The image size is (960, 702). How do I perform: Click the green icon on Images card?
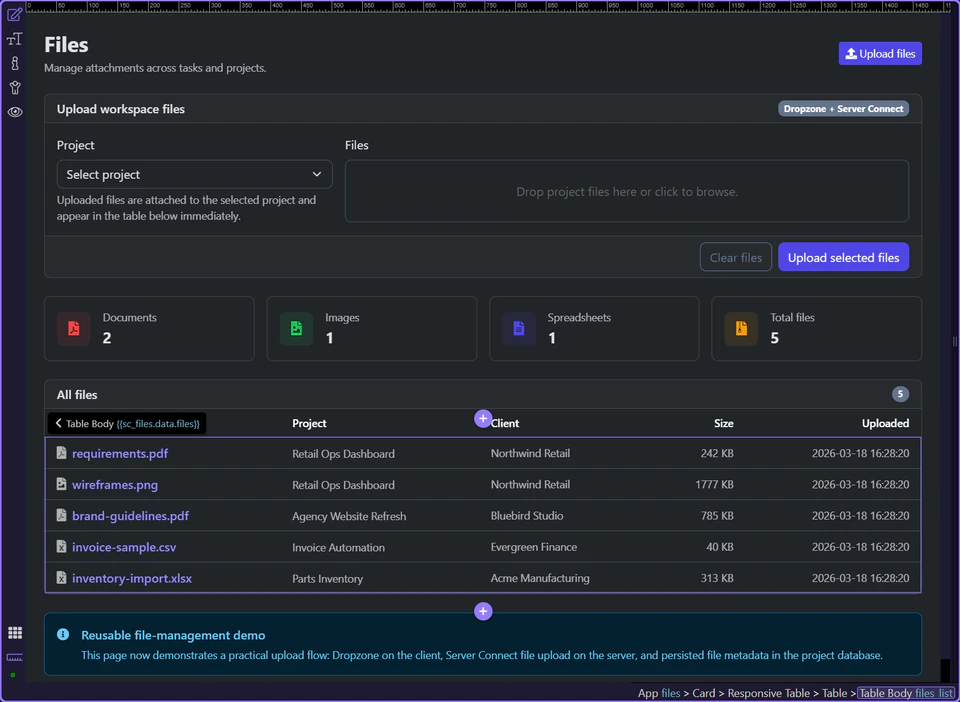296,328
